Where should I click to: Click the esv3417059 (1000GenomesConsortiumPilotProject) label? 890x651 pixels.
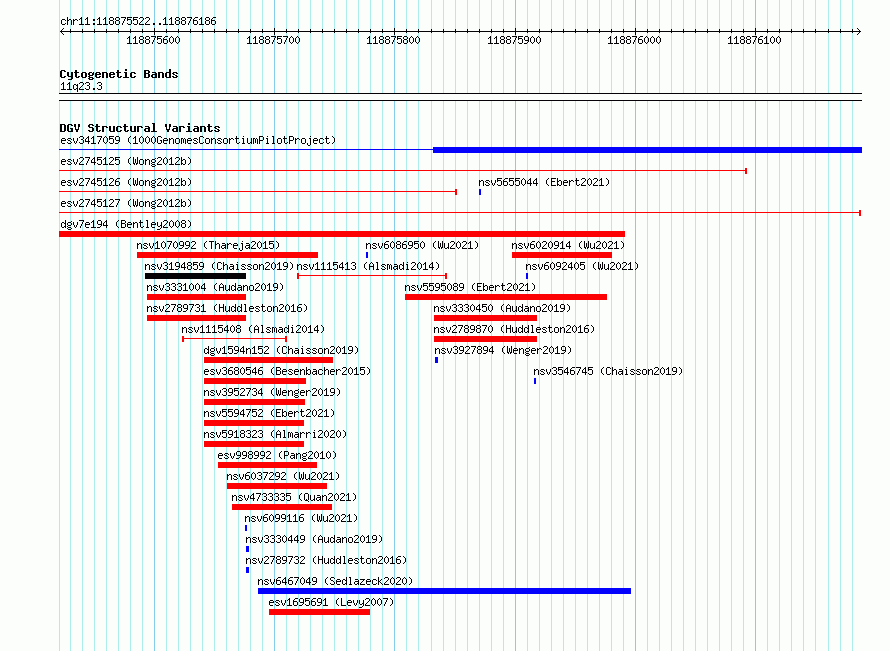coord(198,140)
